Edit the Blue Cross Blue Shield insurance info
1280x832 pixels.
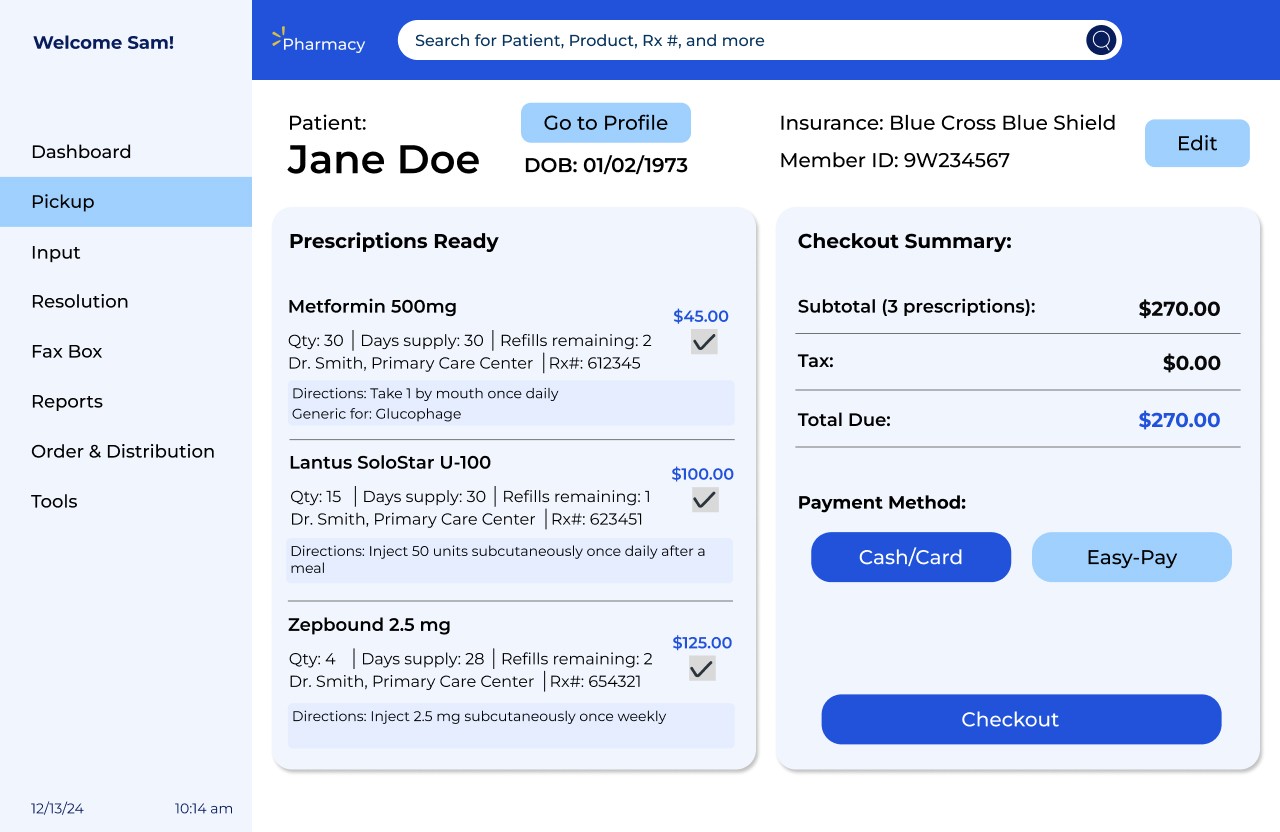tap(1196, 143)
